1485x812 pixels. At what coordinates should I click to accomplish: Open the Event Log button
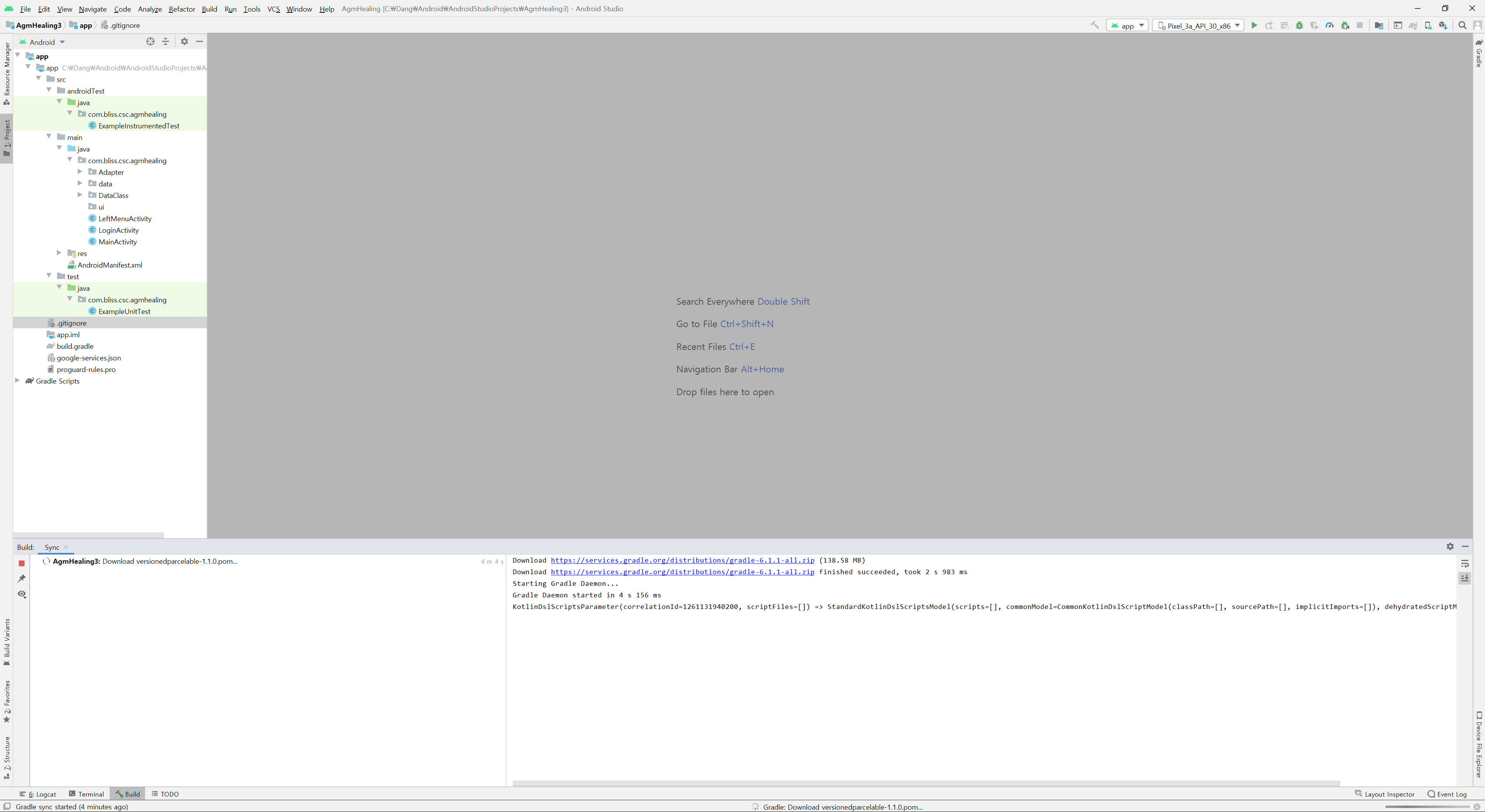(x=1447, y=793)
